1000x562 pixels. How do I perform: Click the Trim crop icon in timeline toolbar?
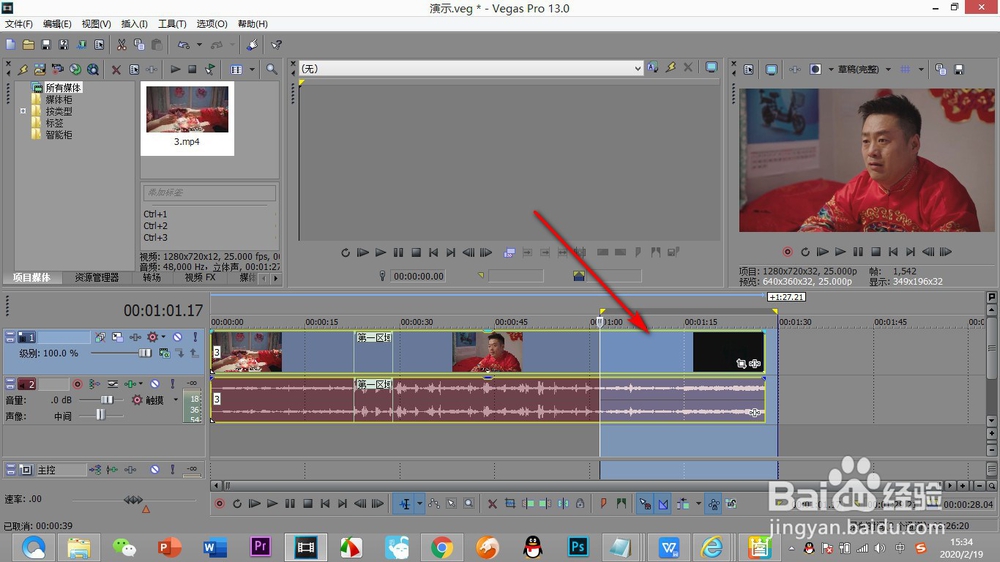[x=510, y=504]
